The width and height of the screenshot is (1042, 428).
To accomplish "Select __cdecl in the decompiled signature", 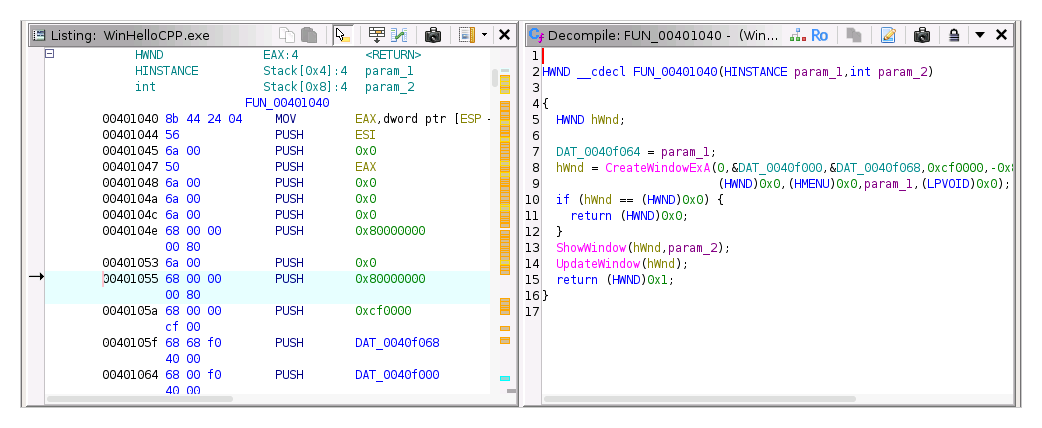I will (601, 72).
